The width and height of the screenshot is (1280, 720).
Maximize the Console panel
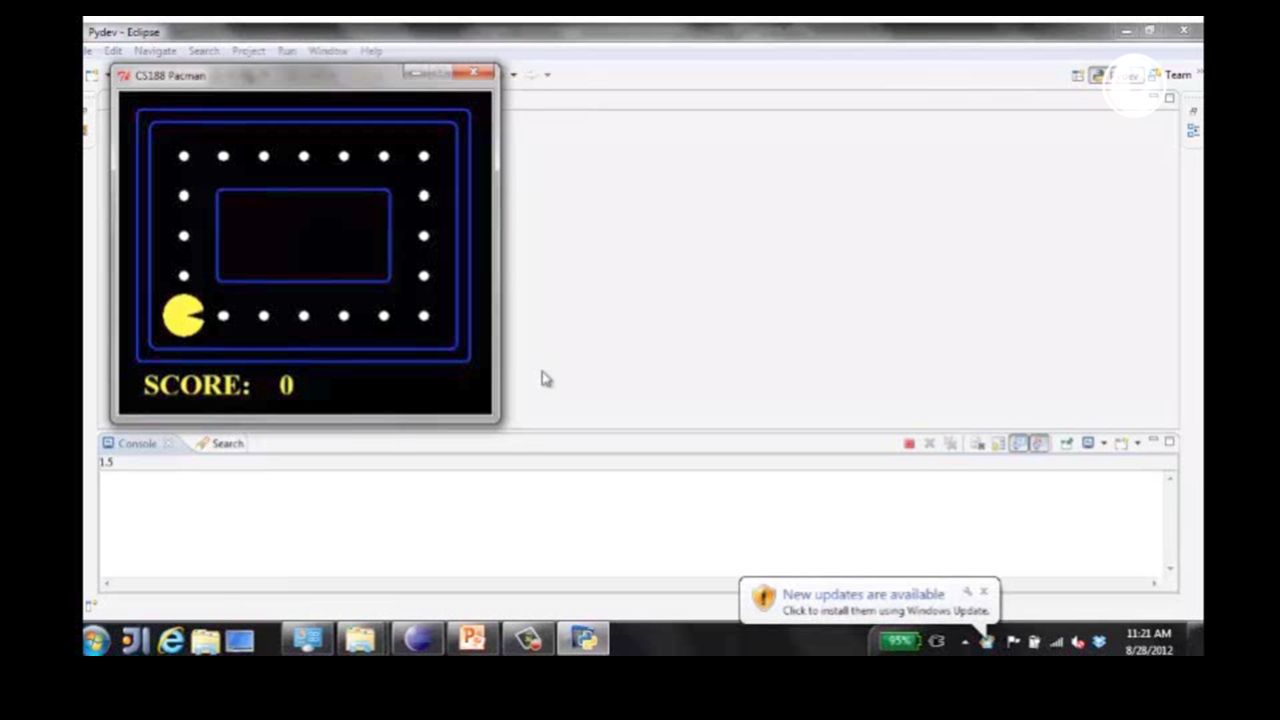click(1169, 441)
